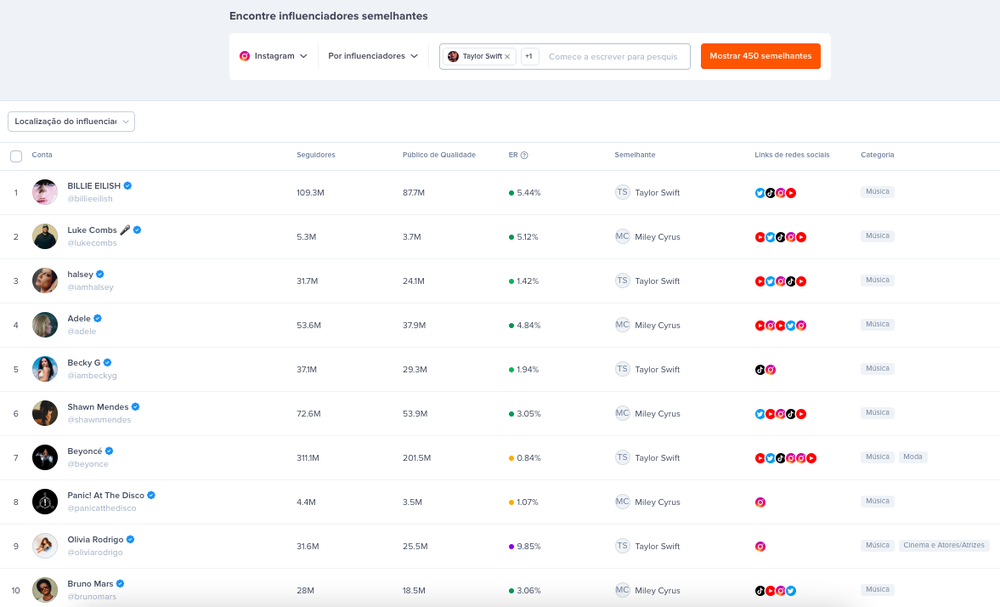Open halsey's Instagram link
1000x607 pixels.
(780, 281)
